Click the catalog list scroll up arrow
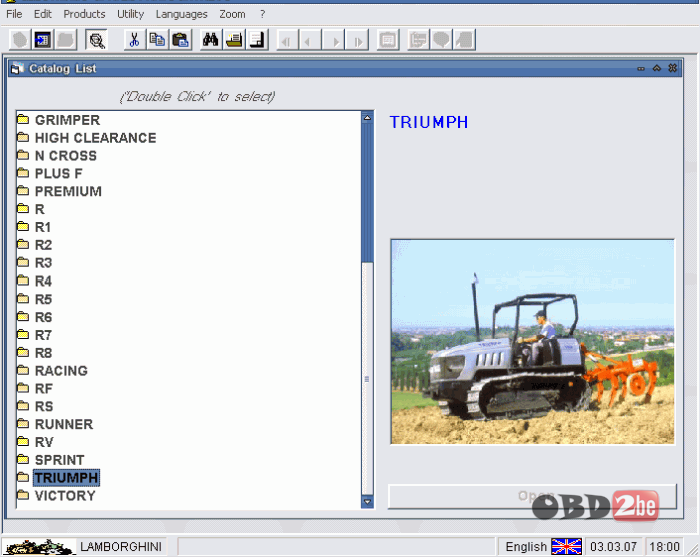Viewport: 700px width, 557px height. [367, 118]
